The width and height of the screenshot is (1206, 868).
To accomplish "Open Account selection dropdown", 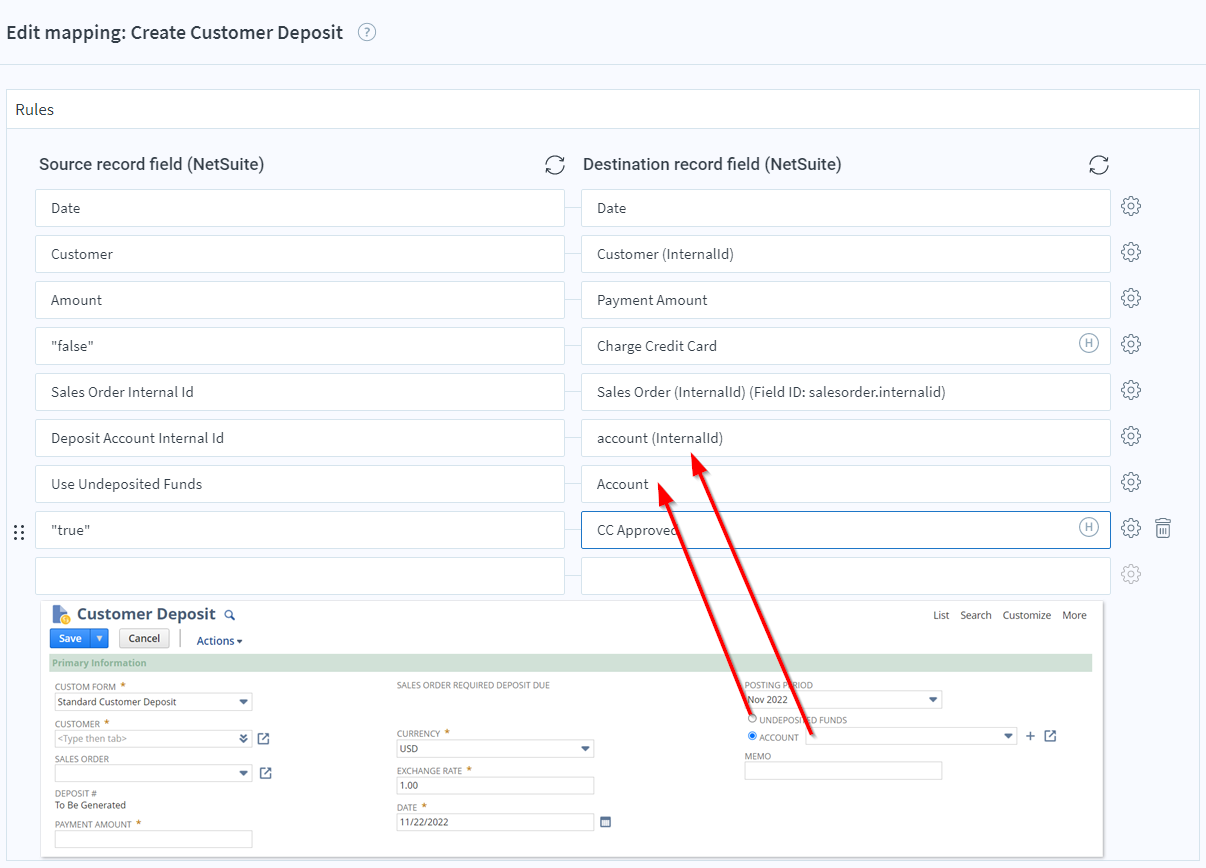I will click(1008, 736).
